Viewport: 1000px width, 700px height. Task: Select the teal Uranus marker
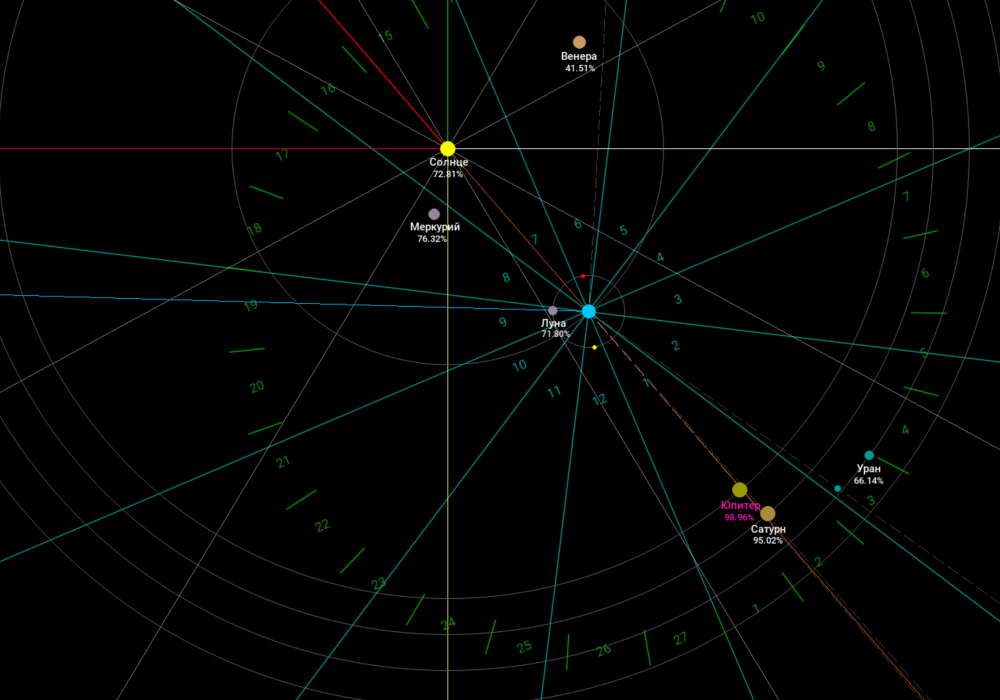click(x=869, y=455)
